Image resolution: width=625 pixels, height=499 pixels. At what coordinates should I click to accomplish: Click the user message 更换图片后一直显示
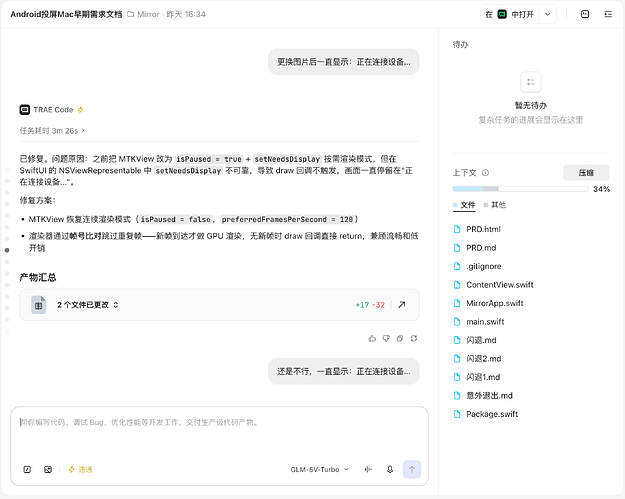[344, 62]
